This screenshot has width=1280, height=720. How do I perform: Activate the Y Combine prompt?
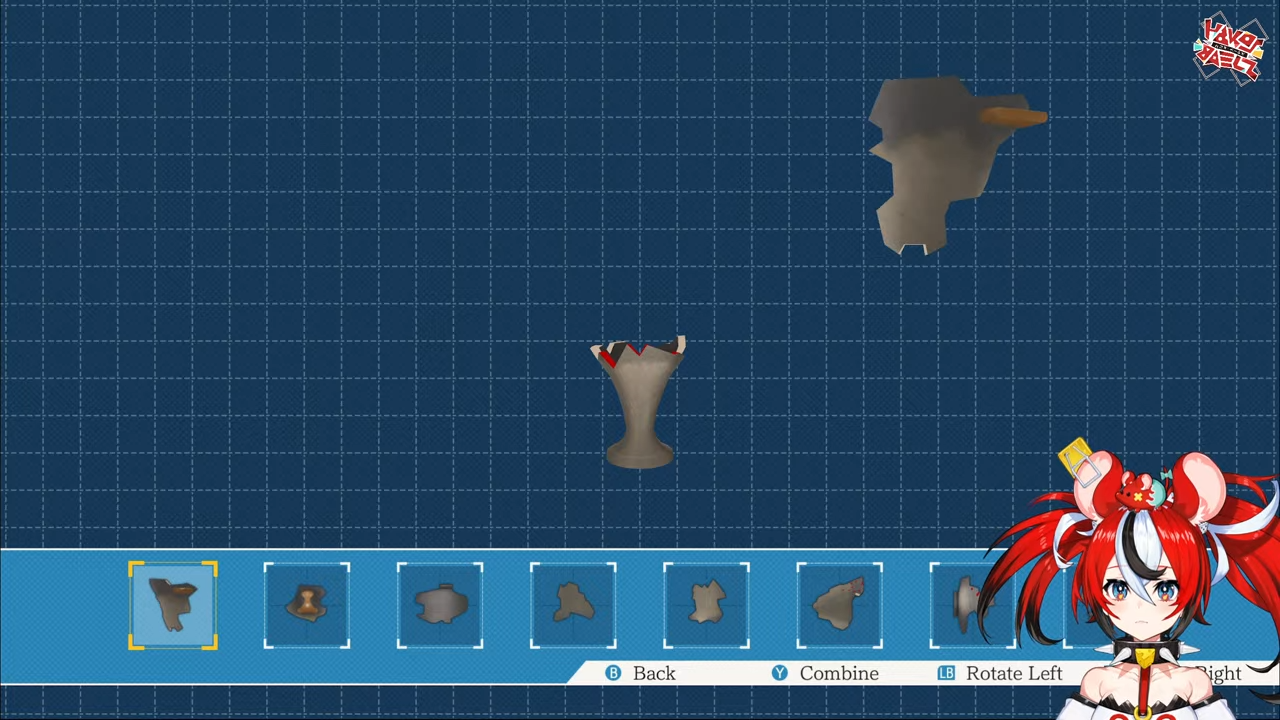tap(825, 674)
